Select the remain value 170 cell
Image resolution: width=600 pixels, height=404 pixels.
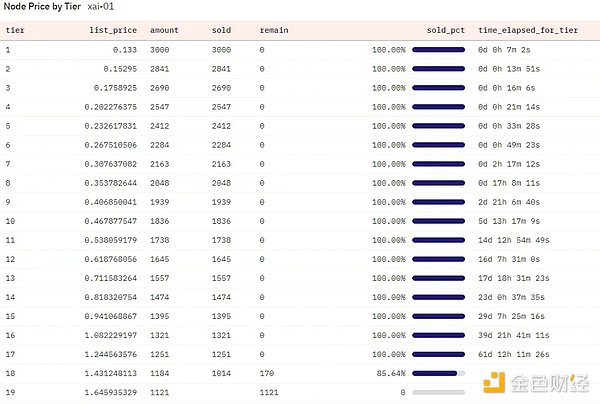267,373
